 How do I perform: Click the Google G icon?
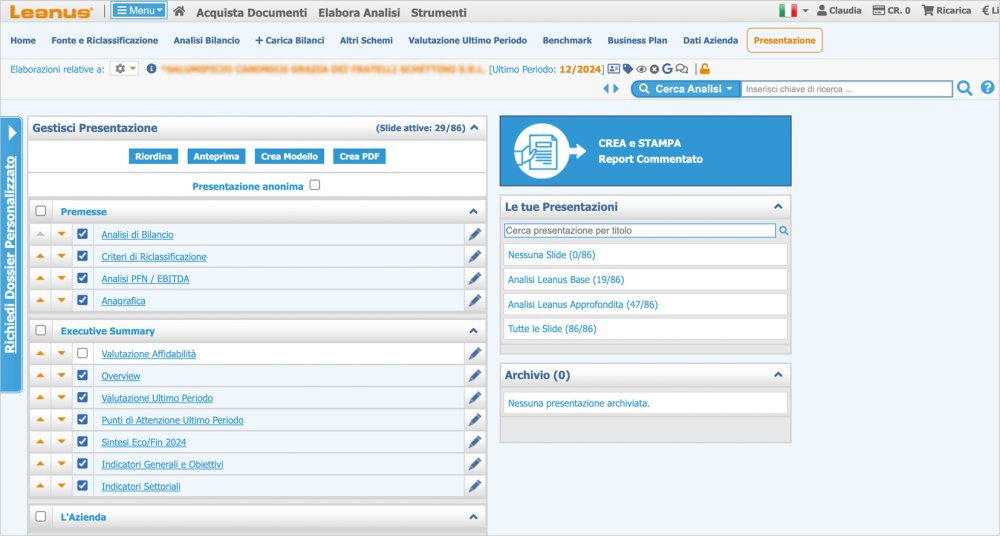(x=667, y=68)
